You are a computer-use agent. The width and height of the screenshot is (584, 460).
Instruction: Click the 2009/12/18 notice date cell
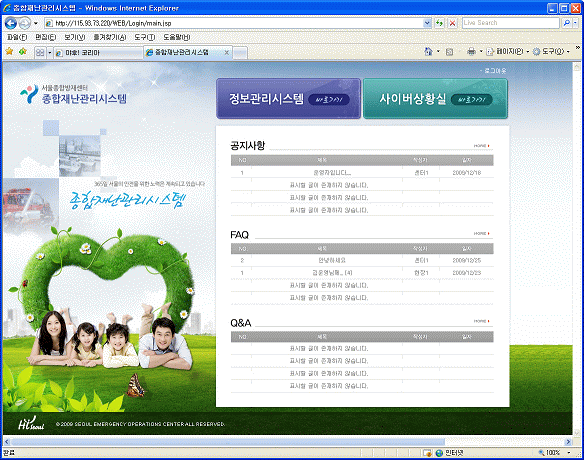[x=467, y=173]
